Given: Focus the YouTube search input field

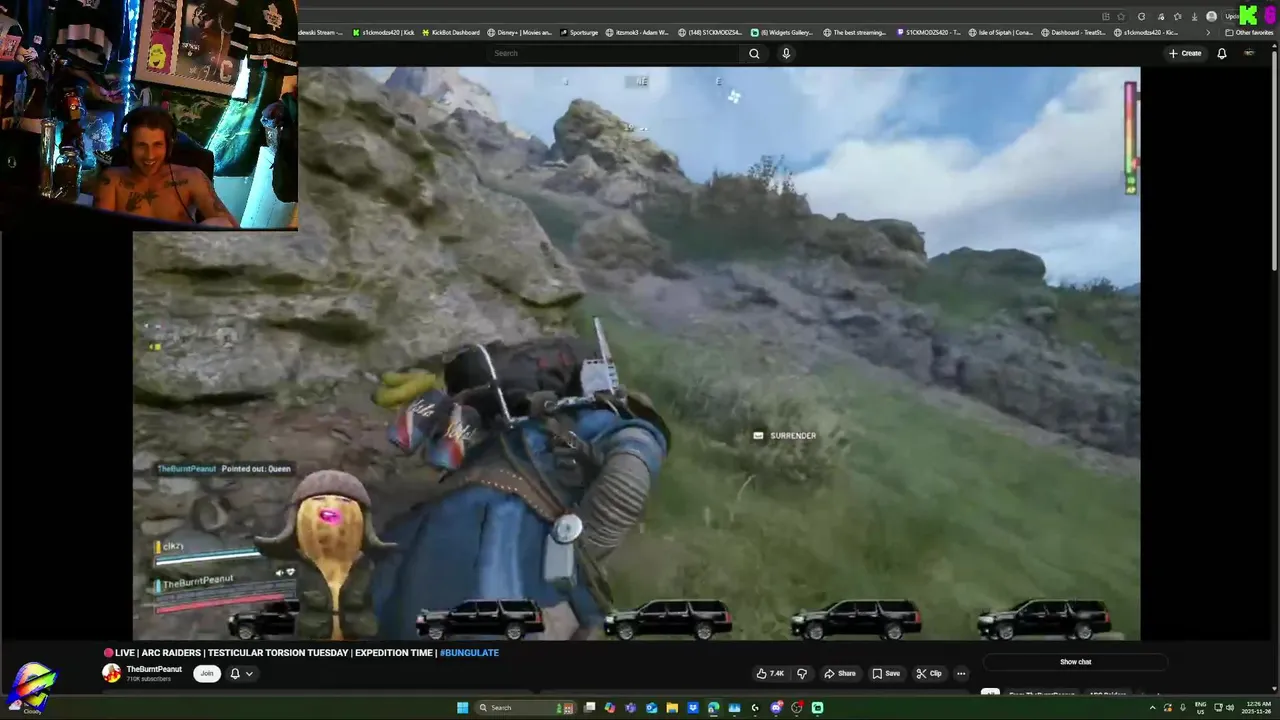Looking at the screenshot, I should click(615, 53).
